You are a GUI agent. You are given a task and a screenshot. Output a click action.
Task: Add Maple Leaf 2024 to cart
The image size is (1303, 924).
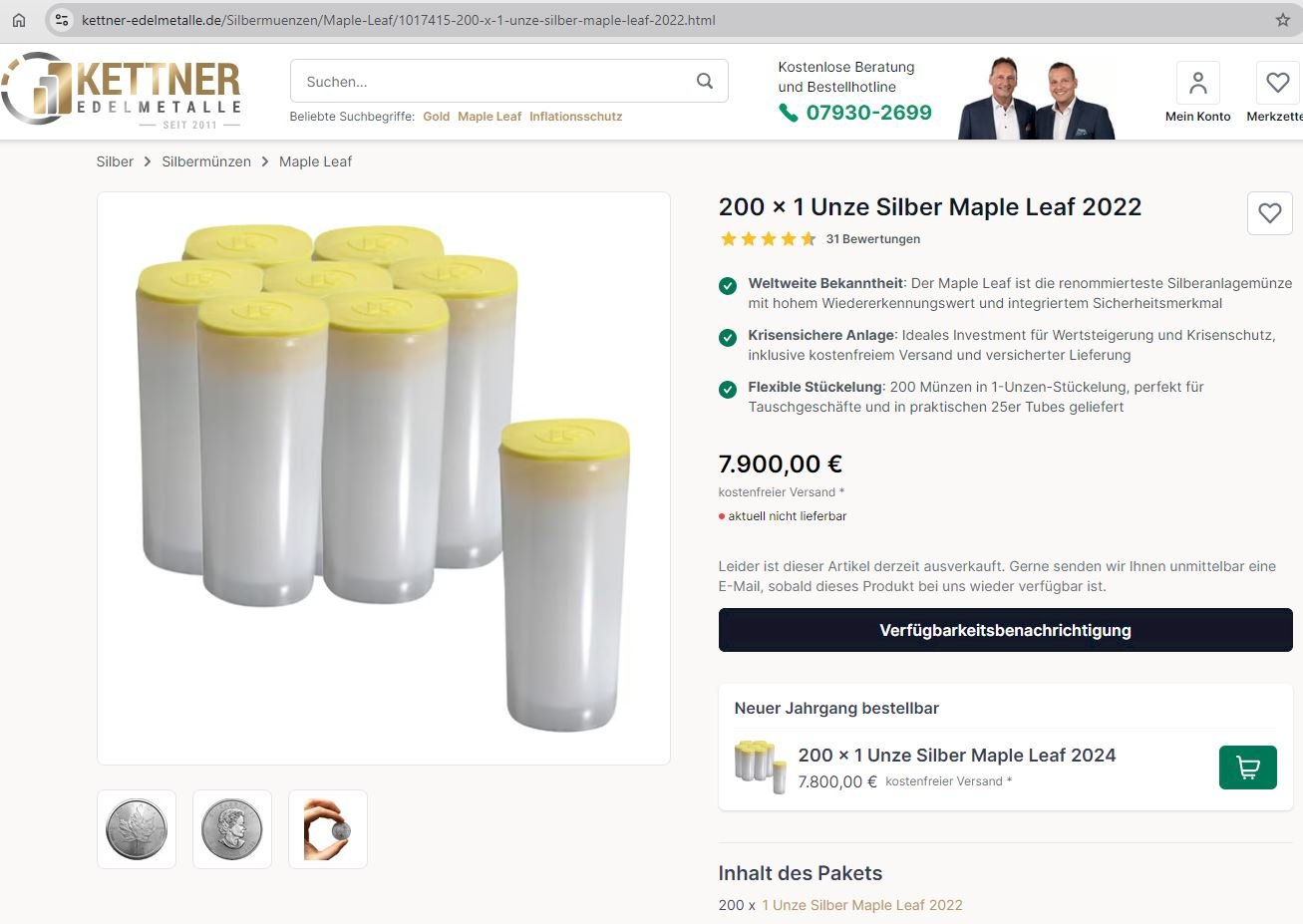coord(1247,768)
